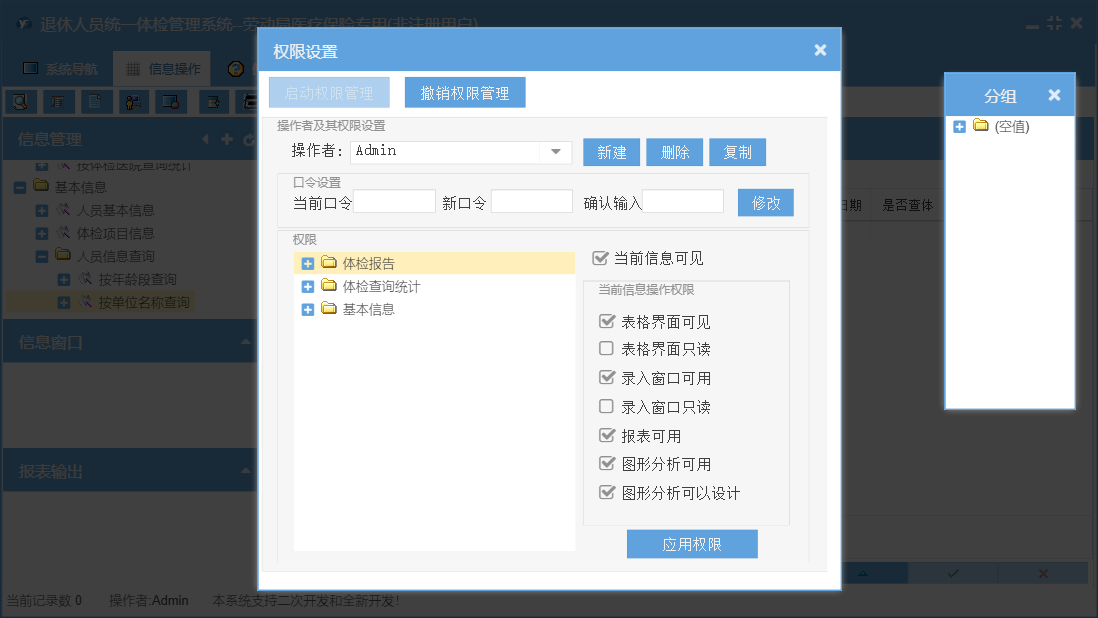Screen dimensions: 1098x618
Task: Click the 新口令 input field
Action: (531, 202)
